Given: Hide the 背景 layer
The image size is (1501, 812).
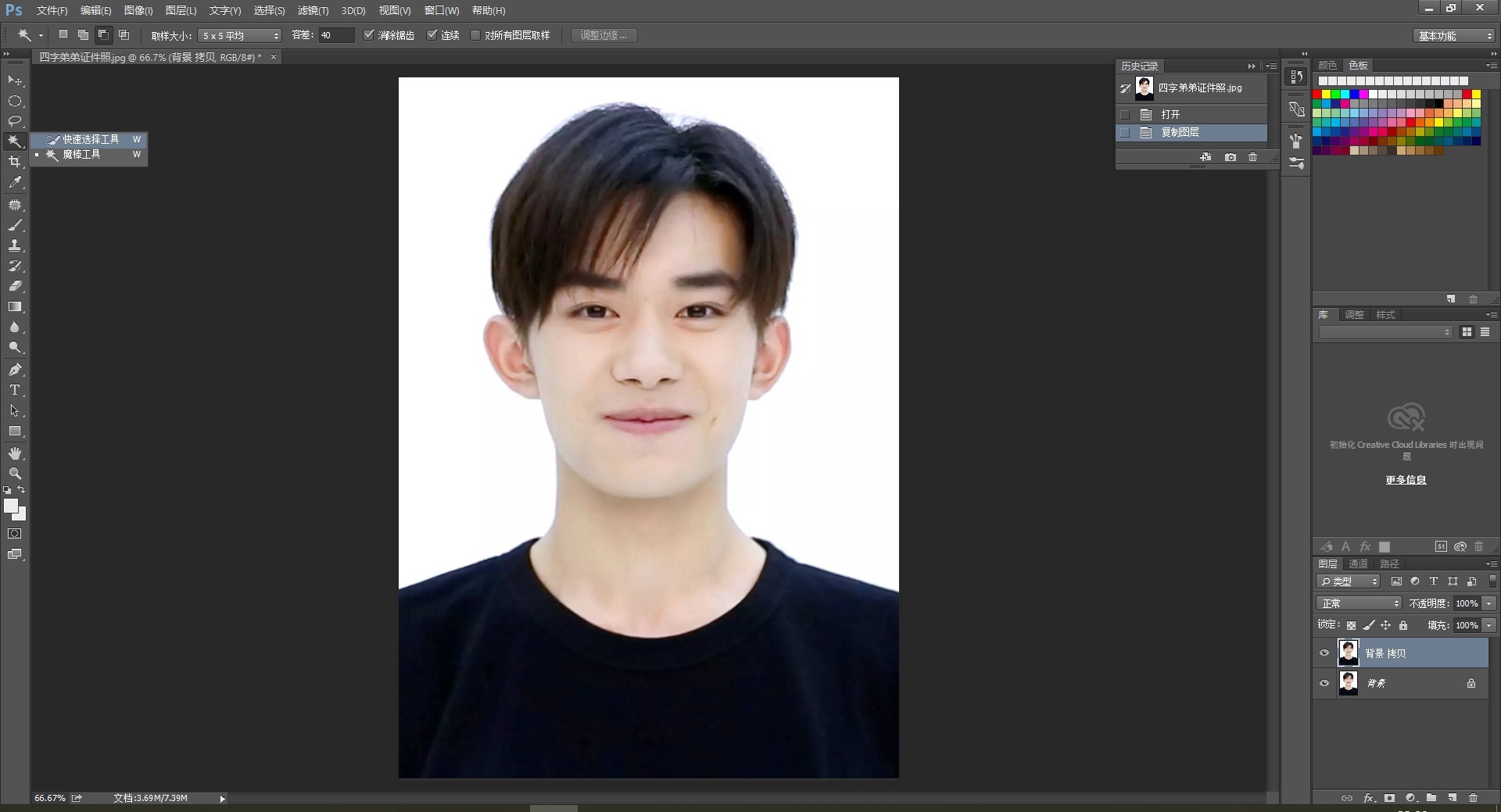Looking at the screenshot, I should click(1324, 683).
